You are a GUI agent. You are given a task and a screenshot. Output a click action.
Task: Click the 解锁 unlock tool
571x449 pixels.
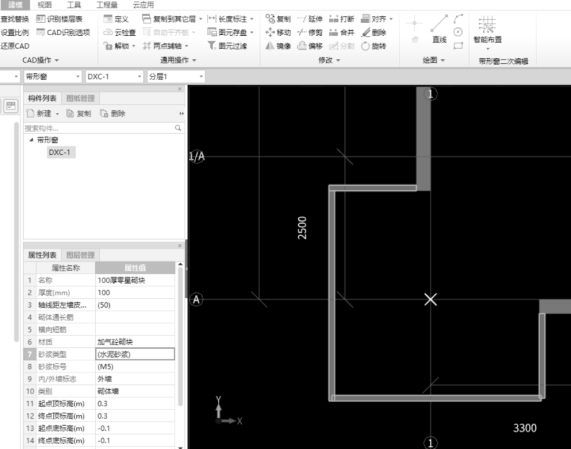119,46
